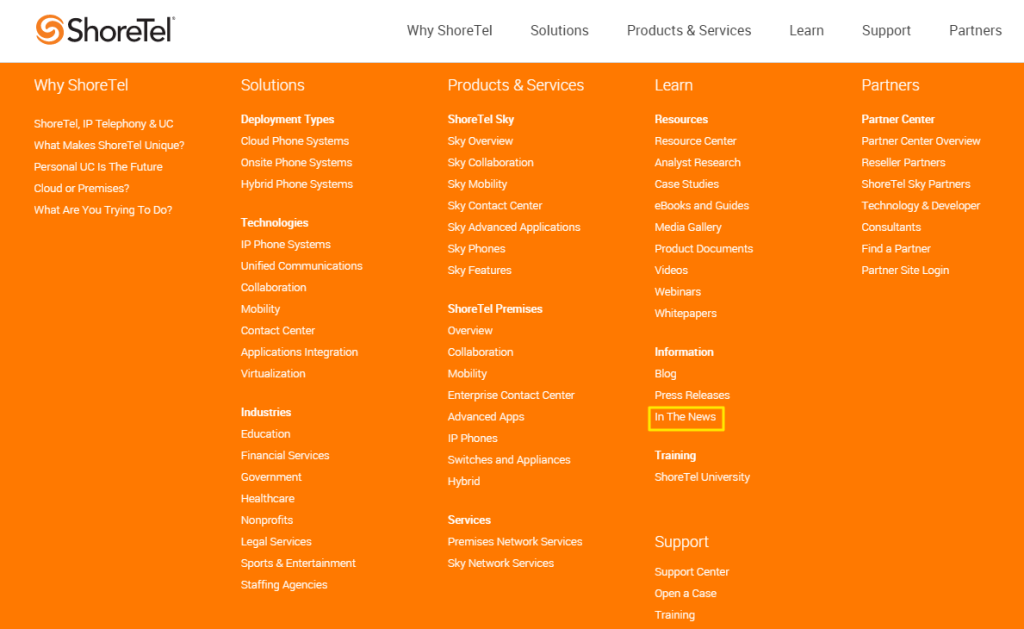Click the ShoreTel logo

pos(105,30)
